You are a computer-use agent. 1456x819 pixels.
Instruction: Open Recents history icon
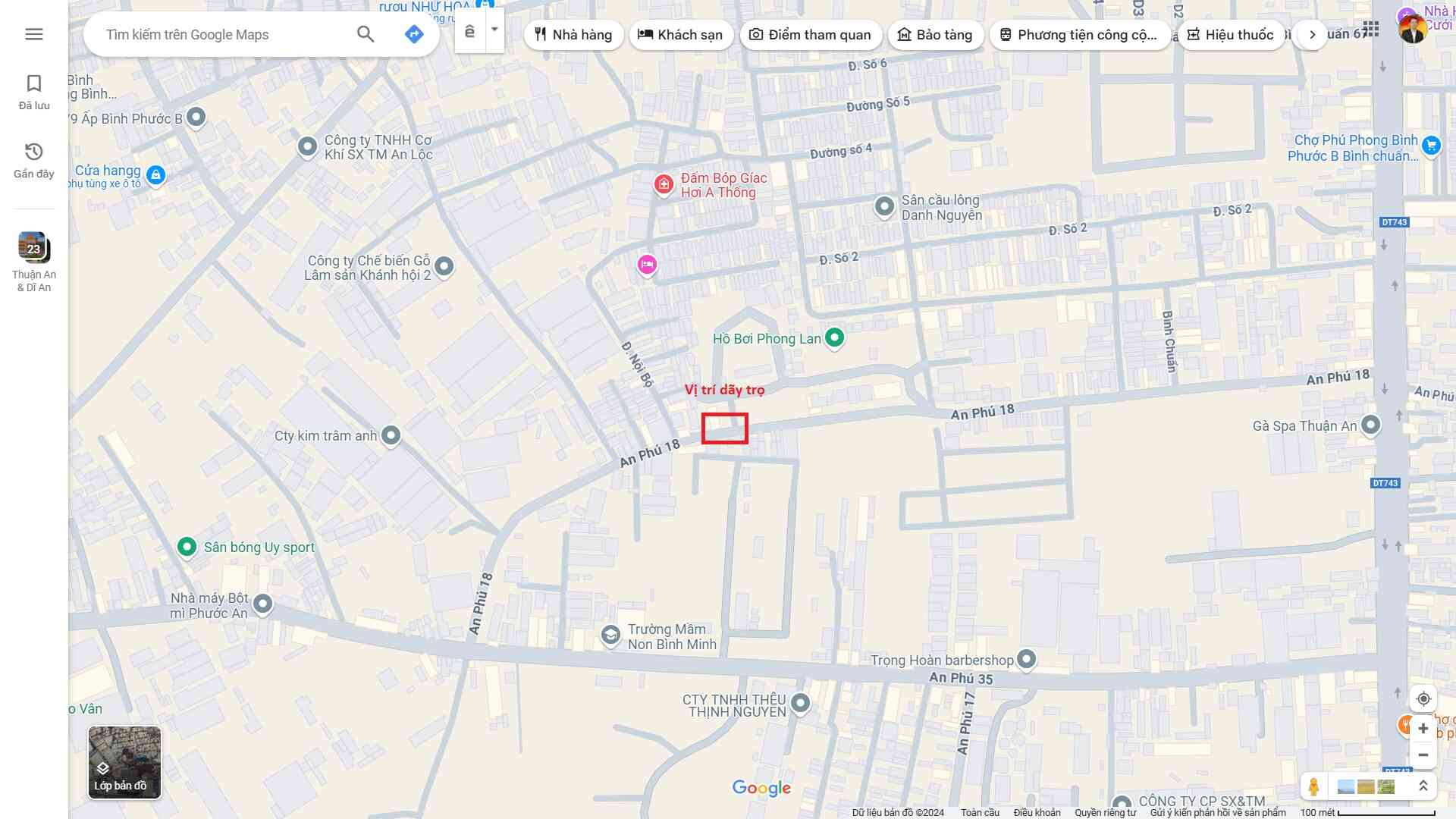click(34, 160)
